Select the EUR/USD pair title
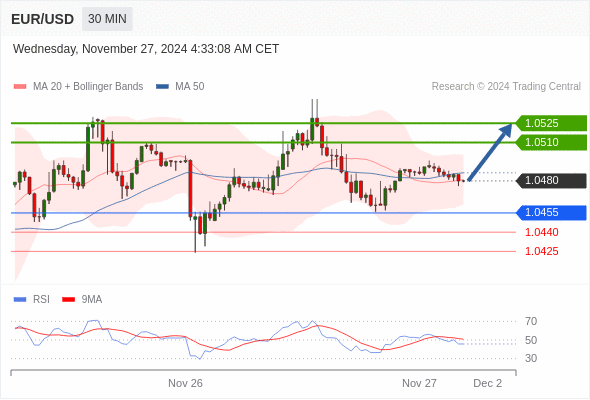This screenshot has width=590, height=400. click(x=43, y=19)
